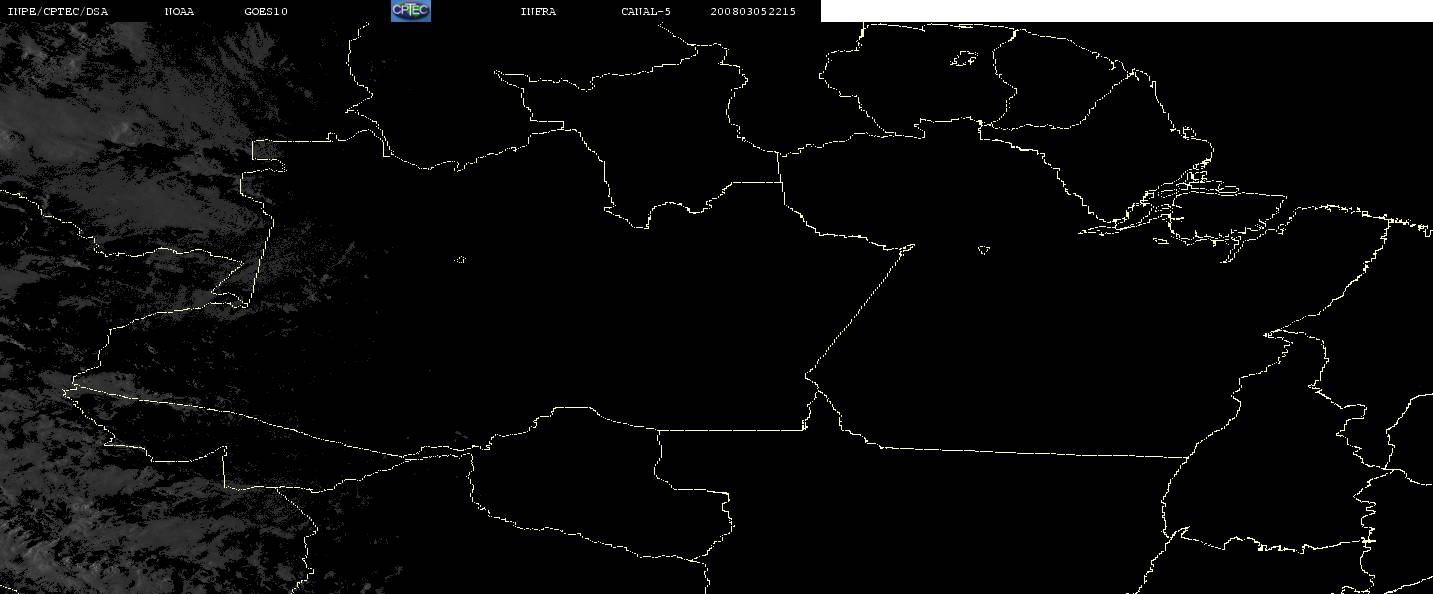This screenshot has width=1433, height=594.
Task: Click the INFRA label in header
Action: pos(538,11)
